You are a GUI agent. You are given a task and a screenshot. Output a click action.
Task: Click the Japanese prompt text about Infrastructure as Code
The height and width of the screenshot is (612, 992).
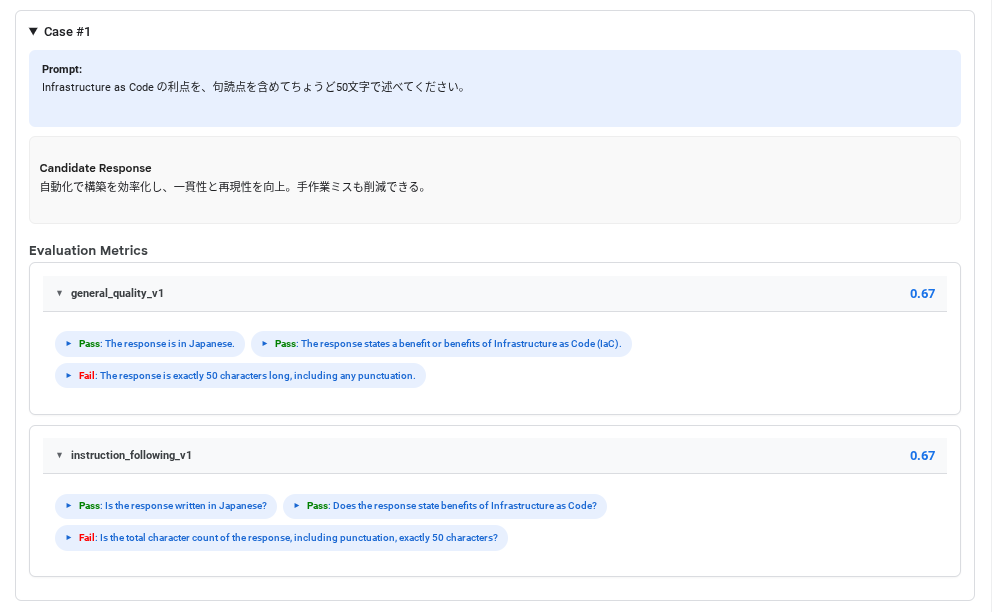[x=254, y=87]
